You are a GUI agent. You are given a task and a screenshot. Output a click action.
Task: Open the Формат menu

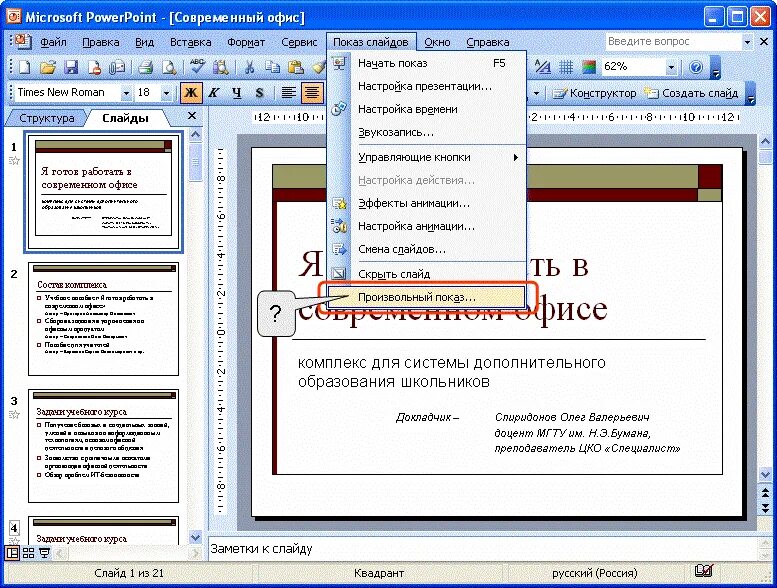click(x=246, y=43)
